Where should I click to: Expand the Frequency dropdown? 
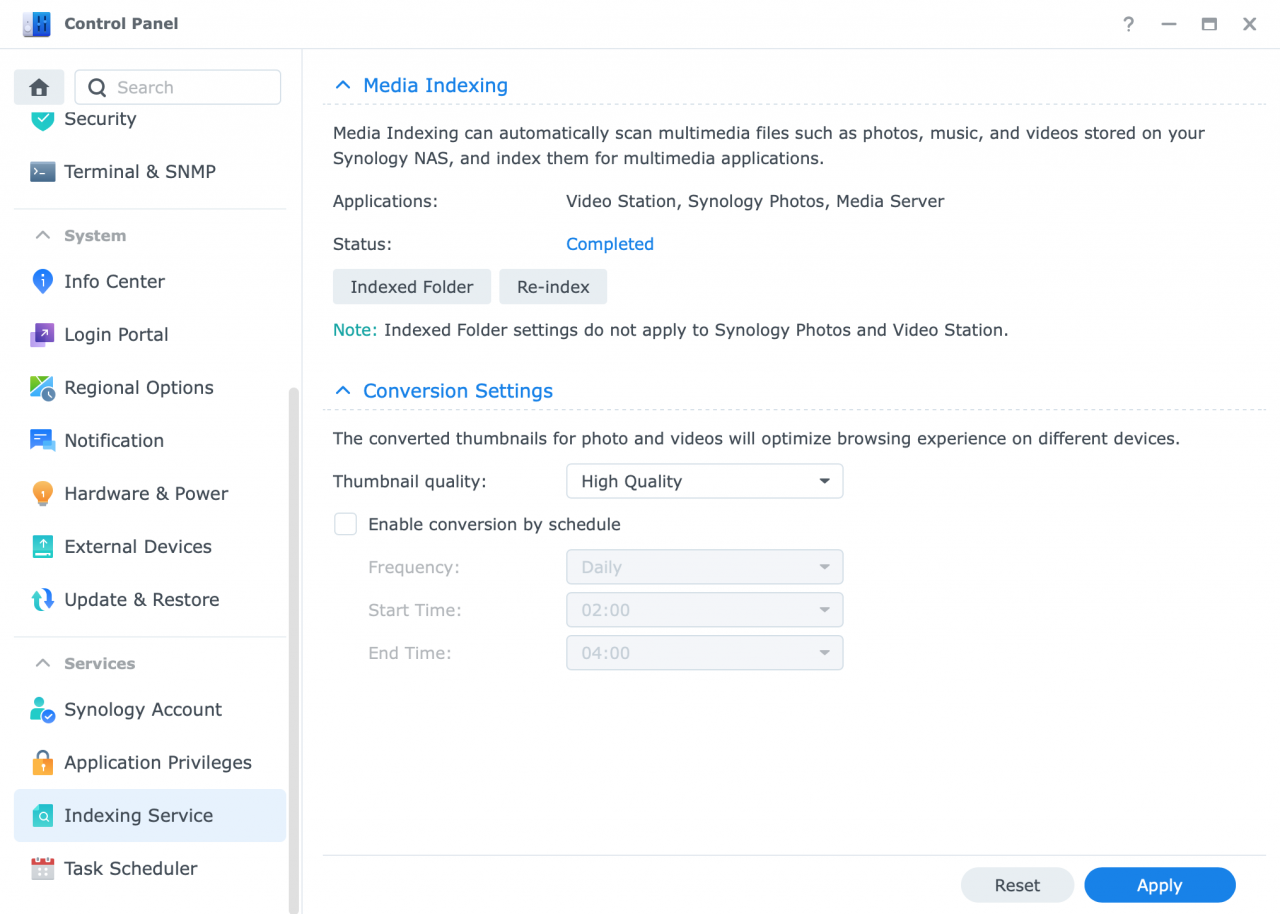pos(704,566)
